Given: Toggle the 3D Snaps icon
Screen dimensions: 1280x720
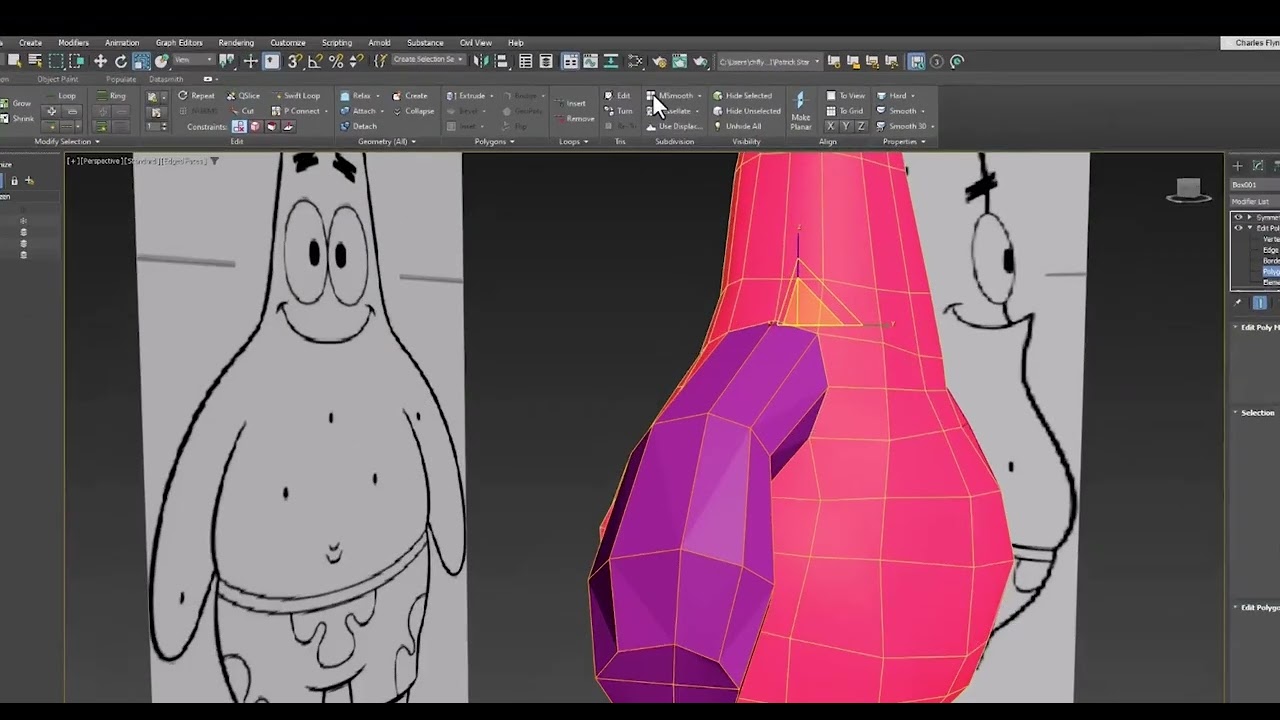Looking at the screenshot, I should [295, 61].
